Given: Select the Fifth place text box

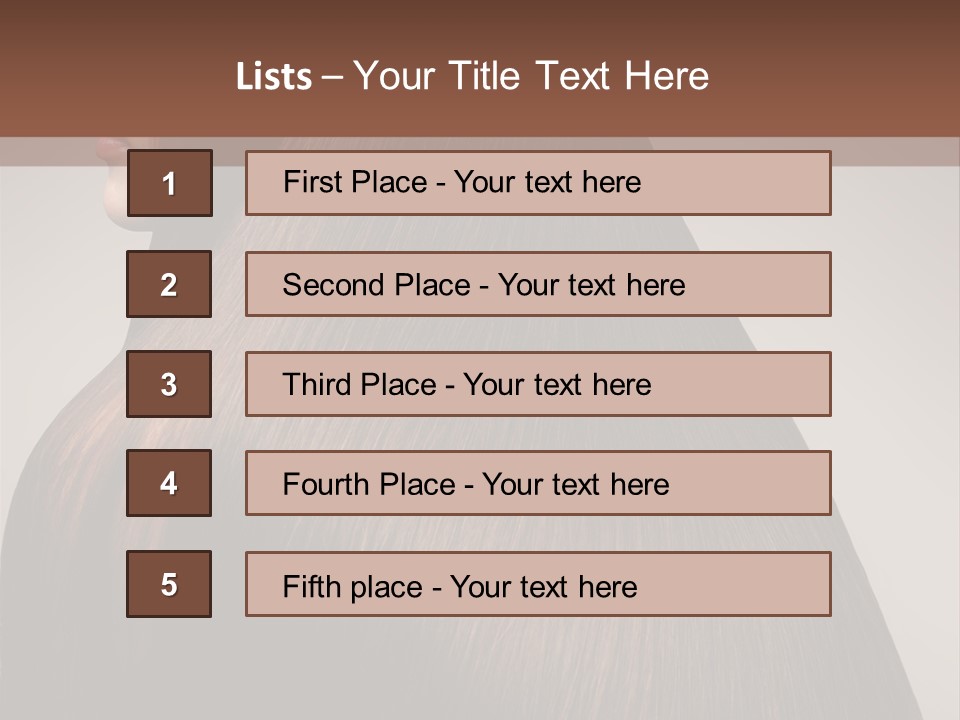Looking at the screenshot, I should tap(538, 584).
